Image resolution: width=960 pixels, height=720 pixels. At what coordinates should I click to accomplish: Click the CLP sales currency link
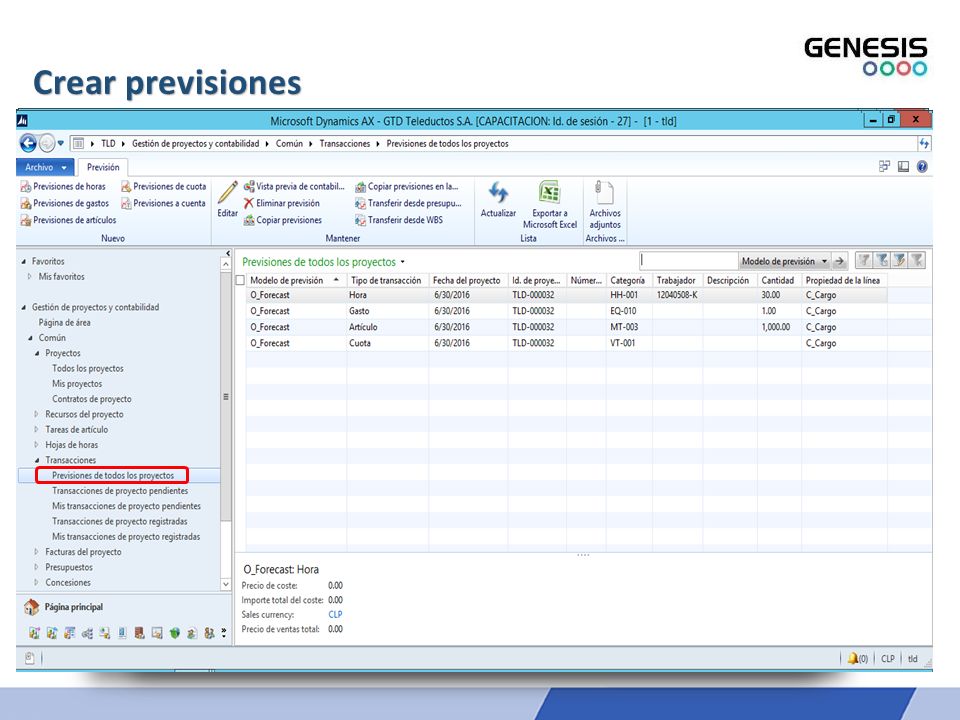click(x=336, y=615)
